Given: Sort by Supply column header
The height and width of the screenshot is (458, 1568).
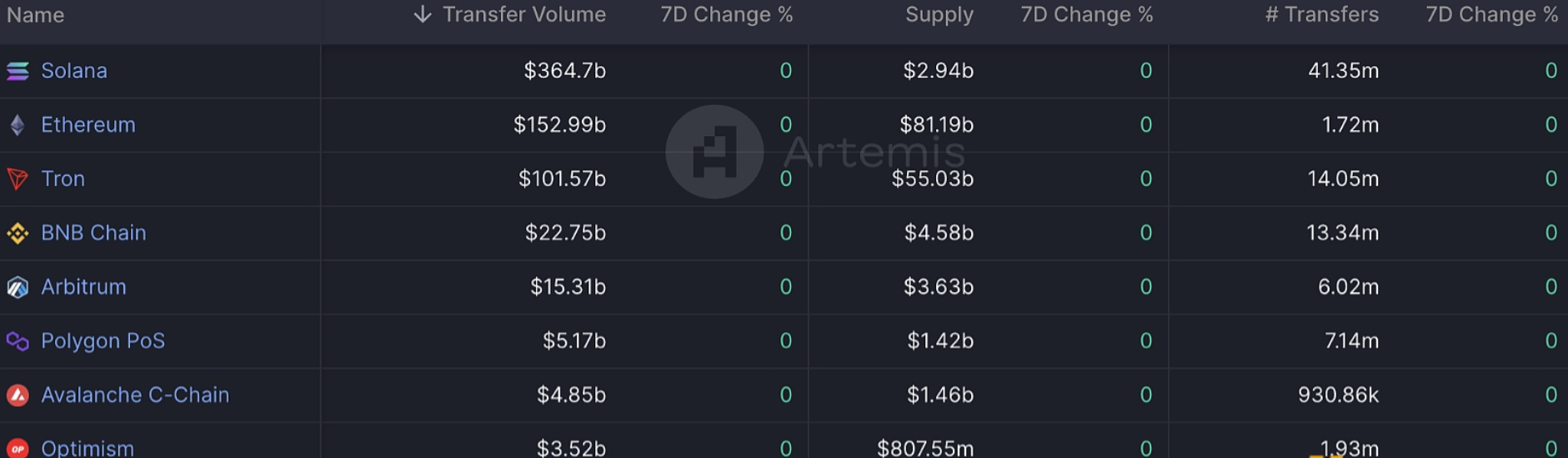Looking at the screenshot, I should pos(939,15).
